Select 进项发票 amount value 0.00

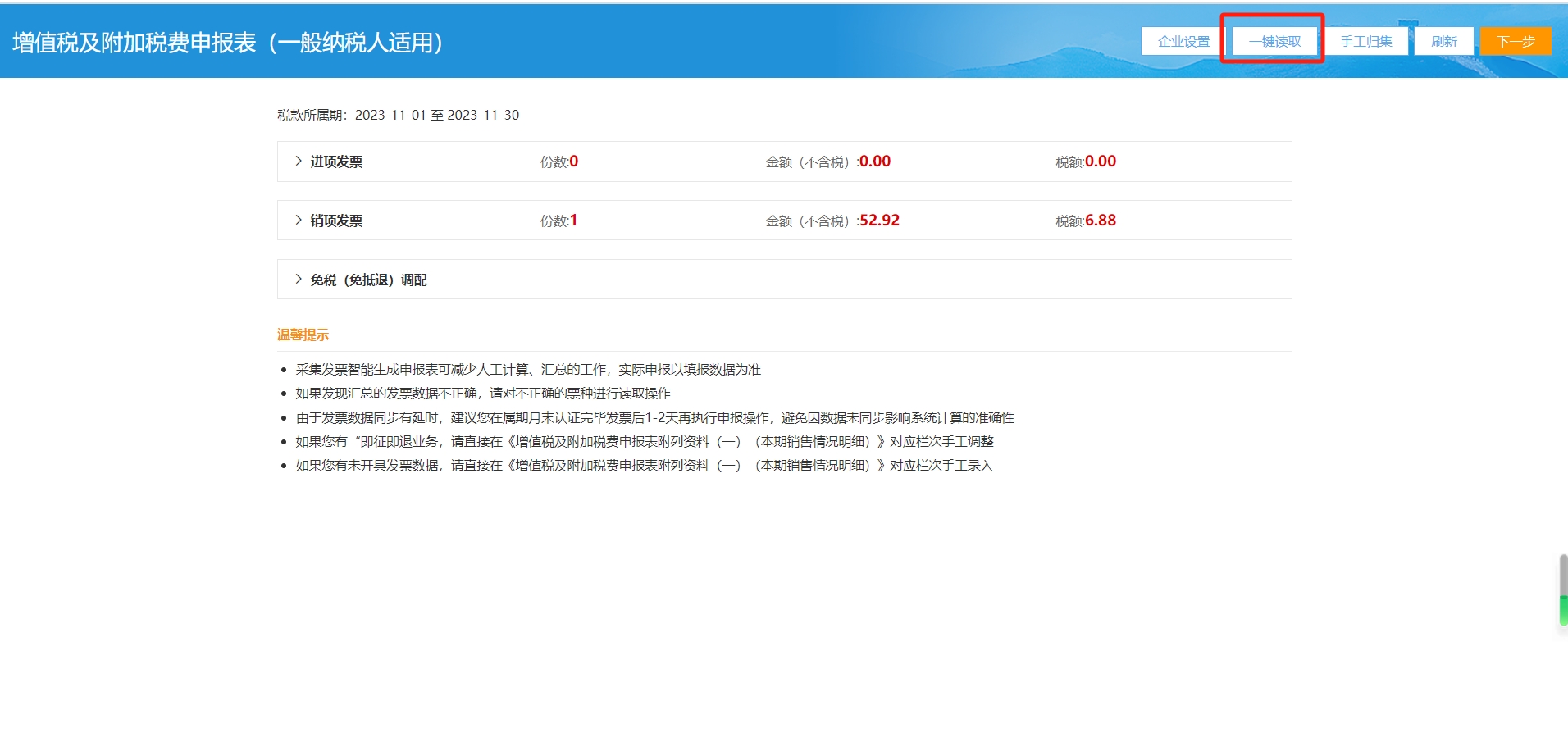coord(875,162)
